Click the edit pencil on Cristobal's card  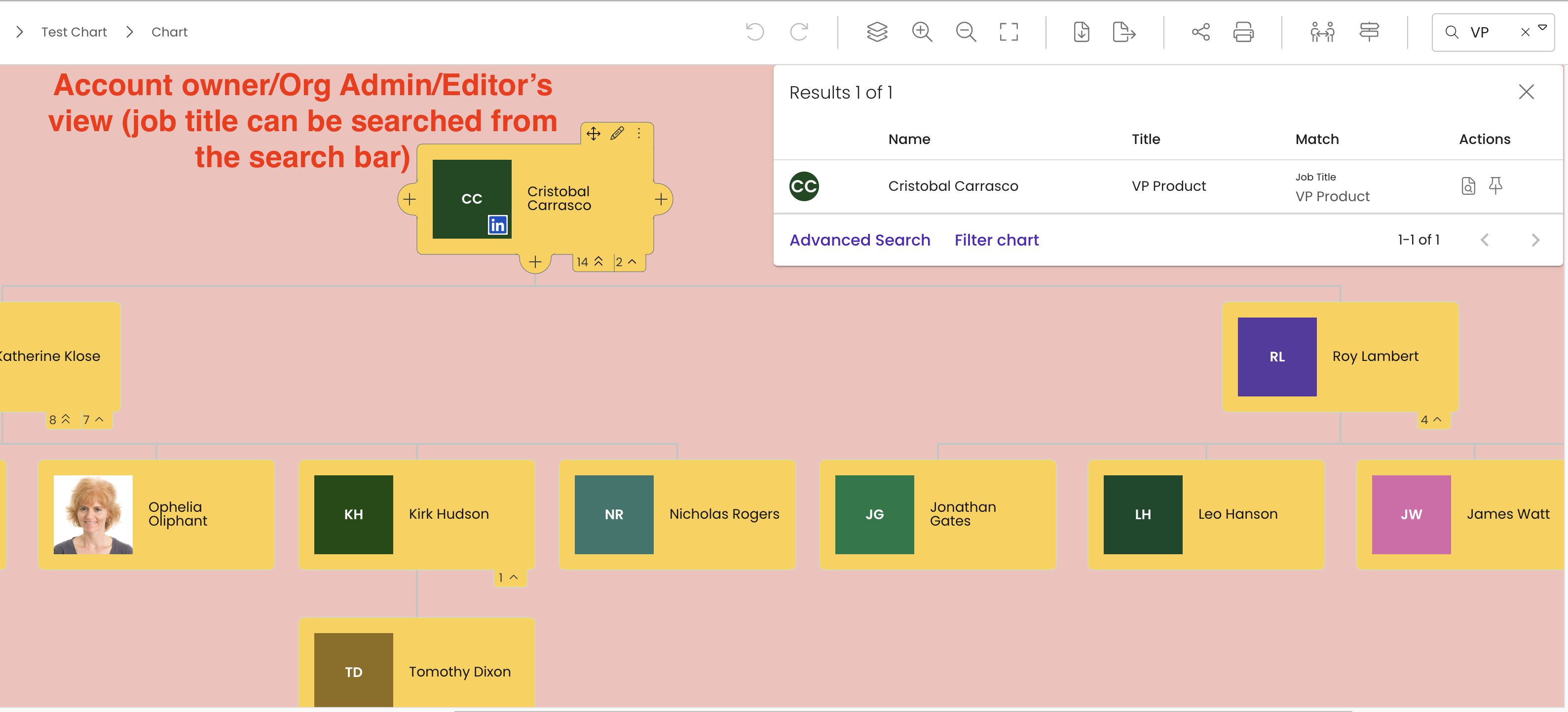tap(617, 133)
